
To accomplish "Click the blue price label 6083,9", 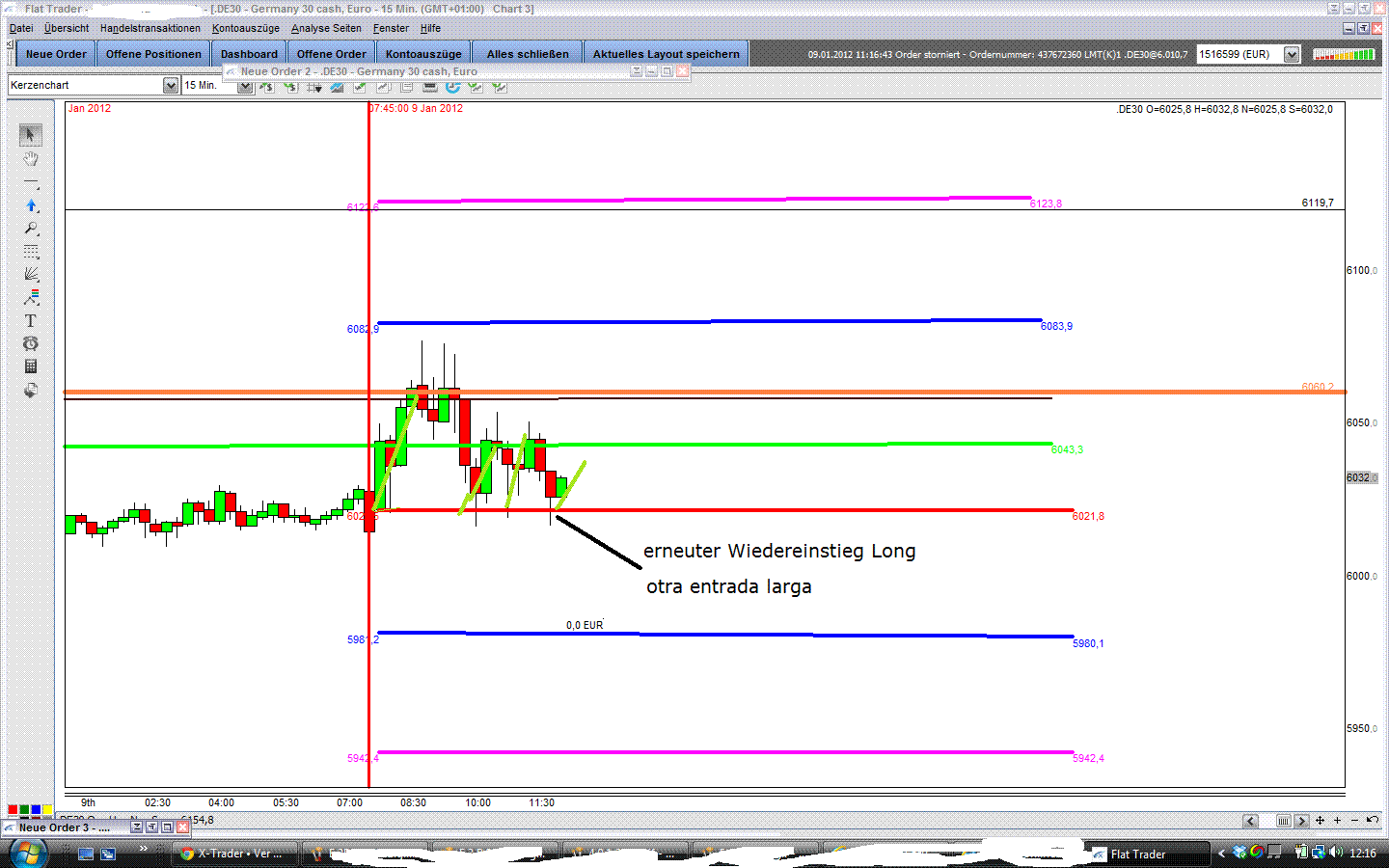I will point(1056,326).
